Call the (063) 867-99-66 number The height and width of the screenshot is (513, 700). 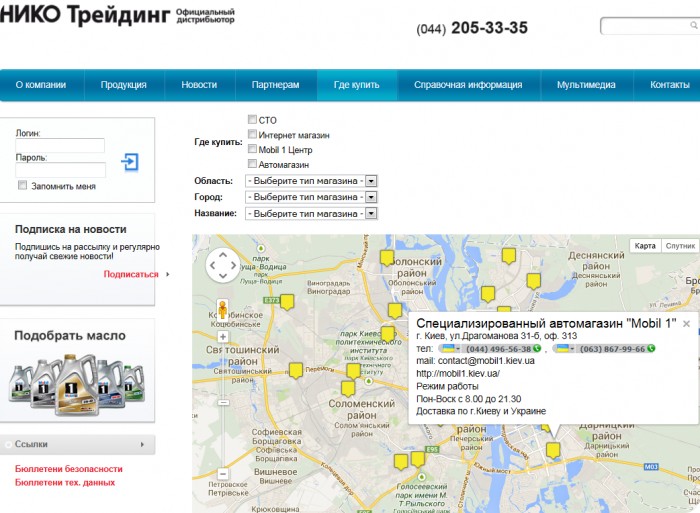pyautogui.click(x=612, y=349)
